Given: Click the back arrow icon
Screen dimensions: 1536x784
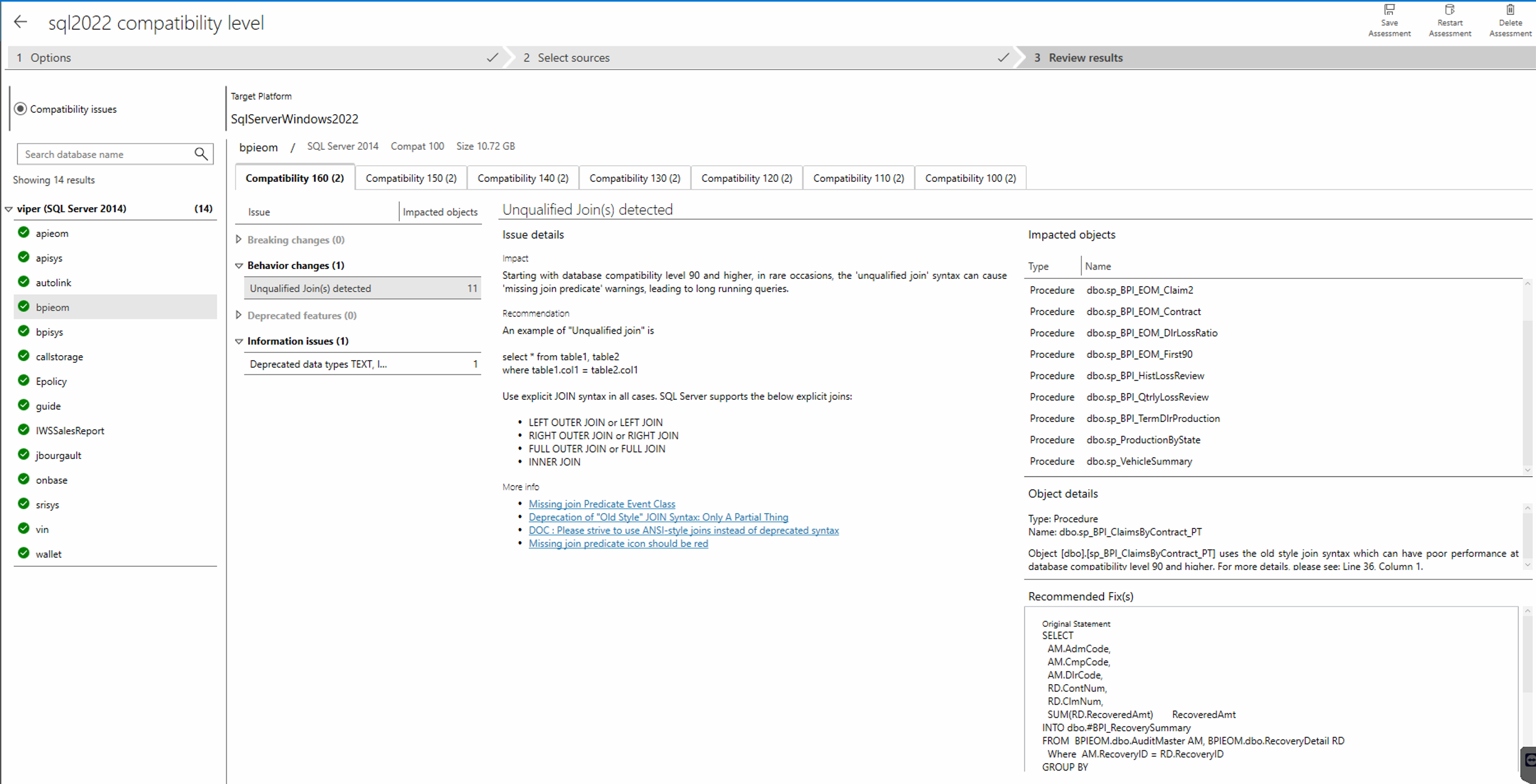Looking at the screenshot, I should (x=21, y=22).
